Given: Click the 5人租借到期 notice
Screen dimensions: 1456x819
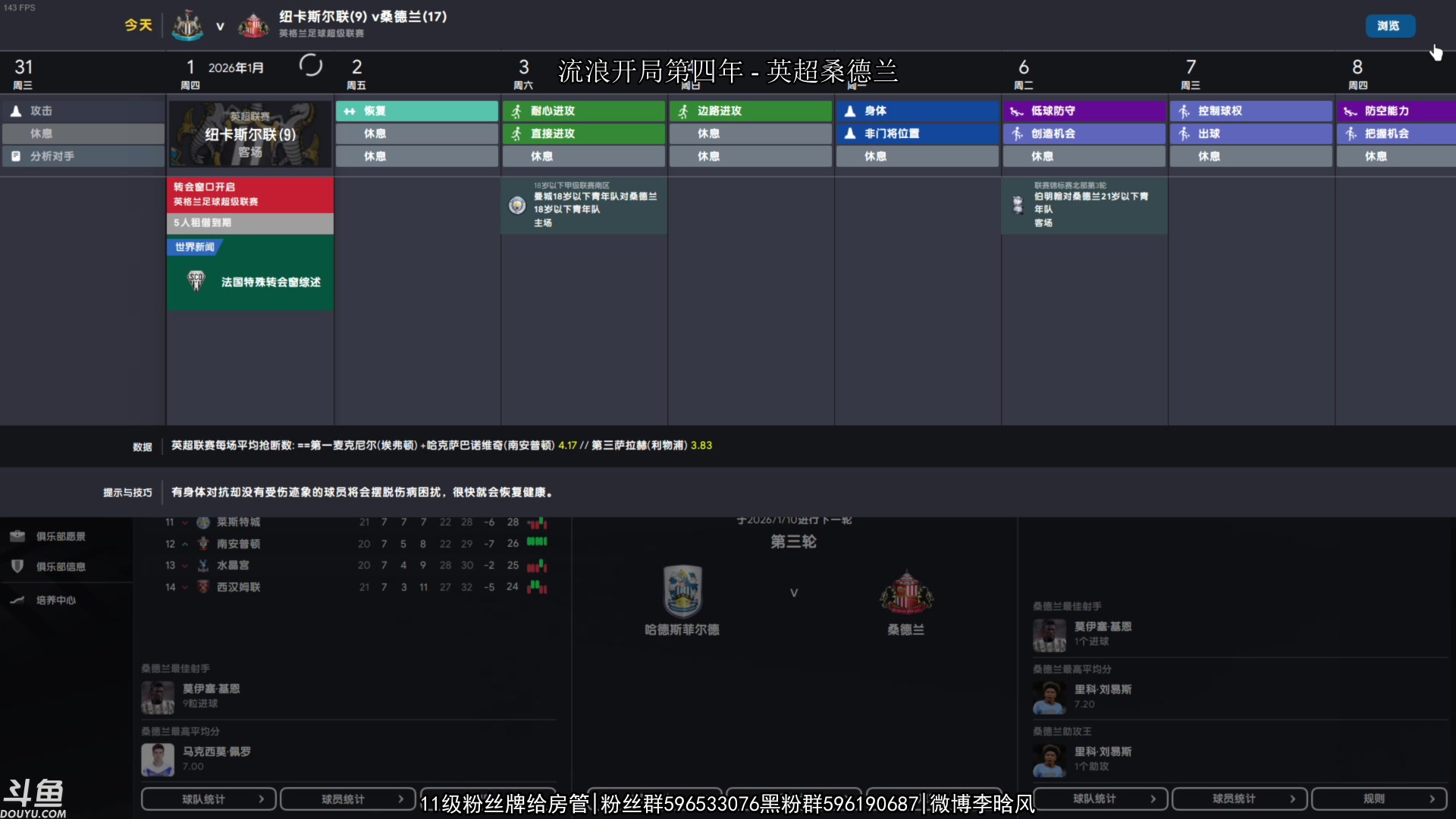Looking at the screenshot, I should pyautogui.click(x=250, y=223).
